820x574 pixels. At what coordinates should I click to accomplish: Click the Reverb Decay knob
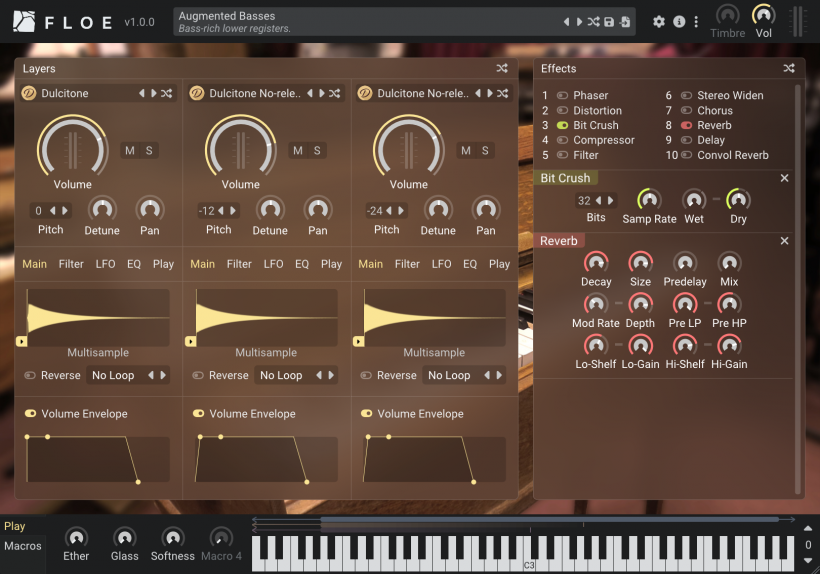[x=596, y=262]
